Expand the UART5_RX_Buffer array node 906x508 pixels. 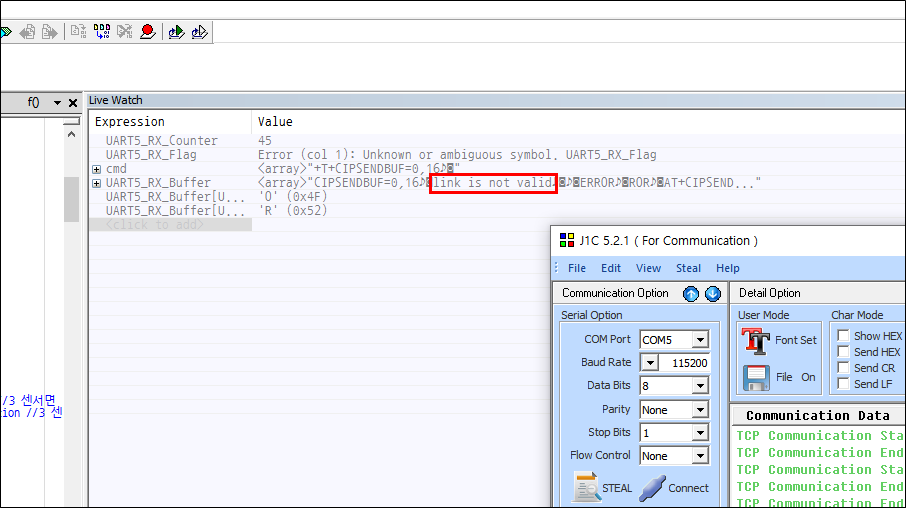pyautogui.click(x=96, y=183)
